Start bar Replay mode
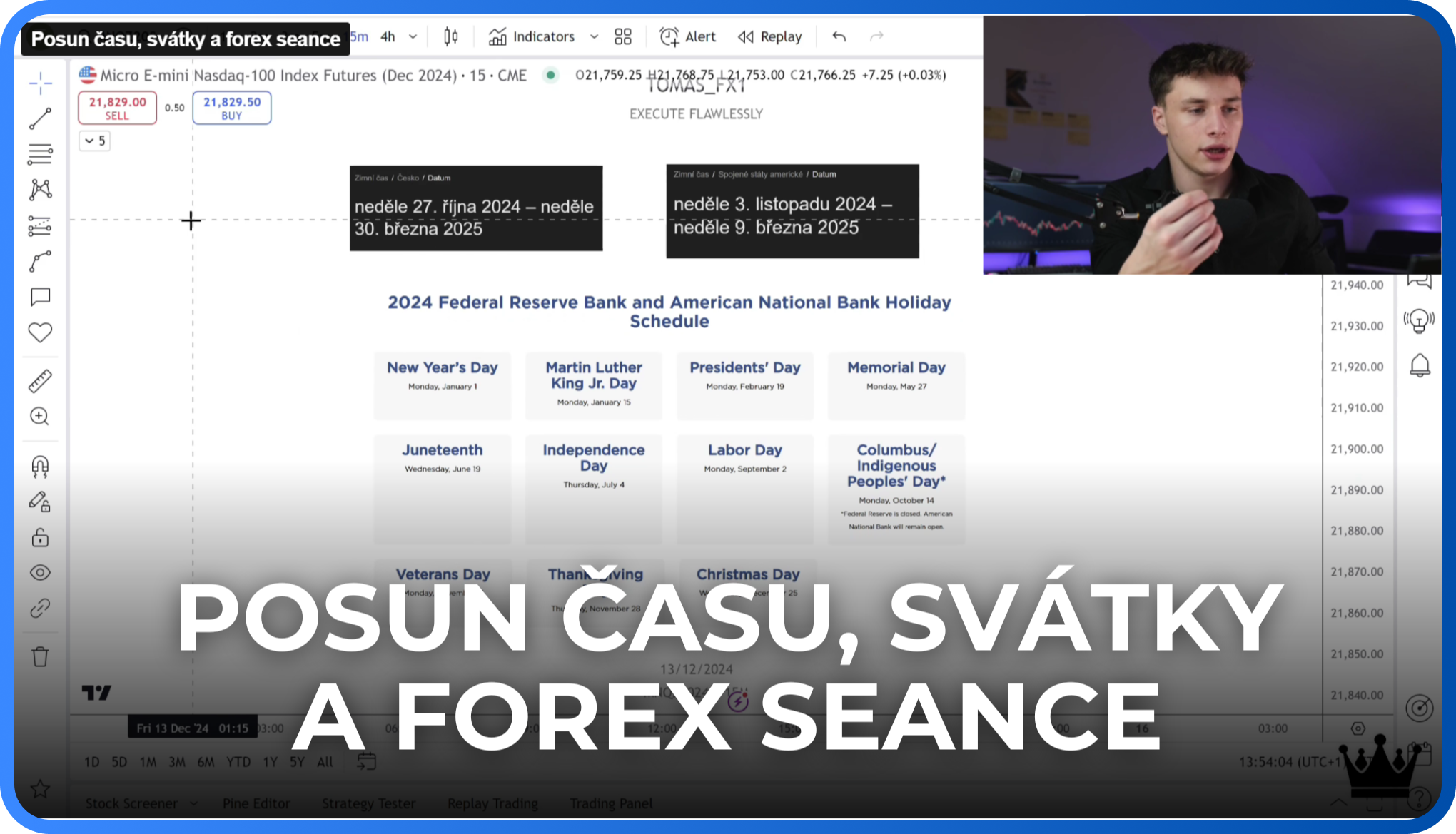 (770, 36)
